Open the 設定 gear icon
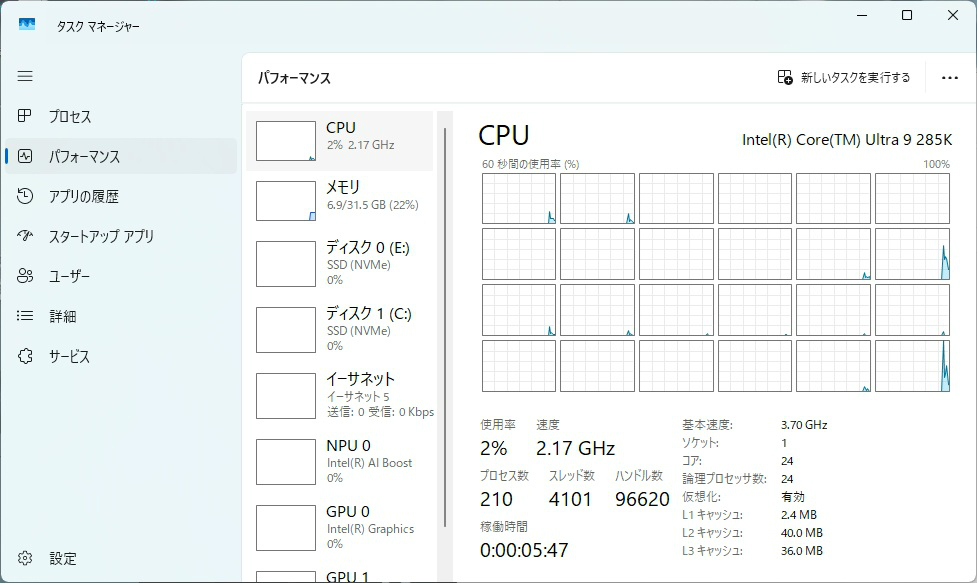977x583 pixels. click(26, 558)
